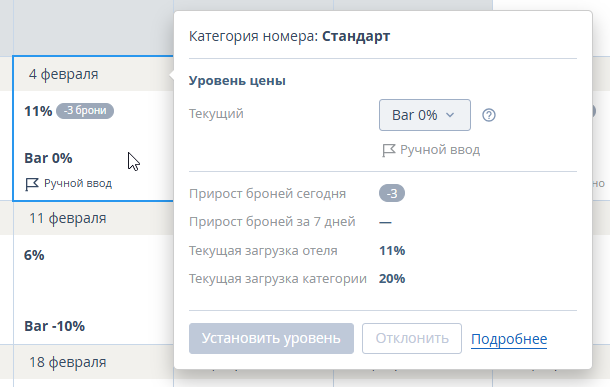The image size is (610, 387).
Task: Click Ручной ввод label in the popup
Action: 440,150
